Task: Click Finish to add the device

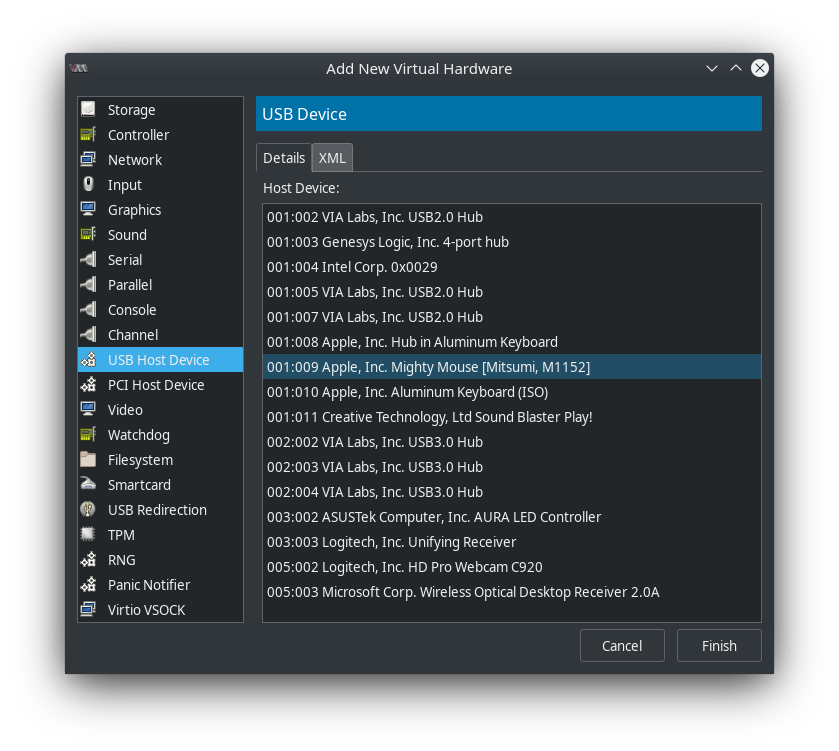Action: [719, 646]
